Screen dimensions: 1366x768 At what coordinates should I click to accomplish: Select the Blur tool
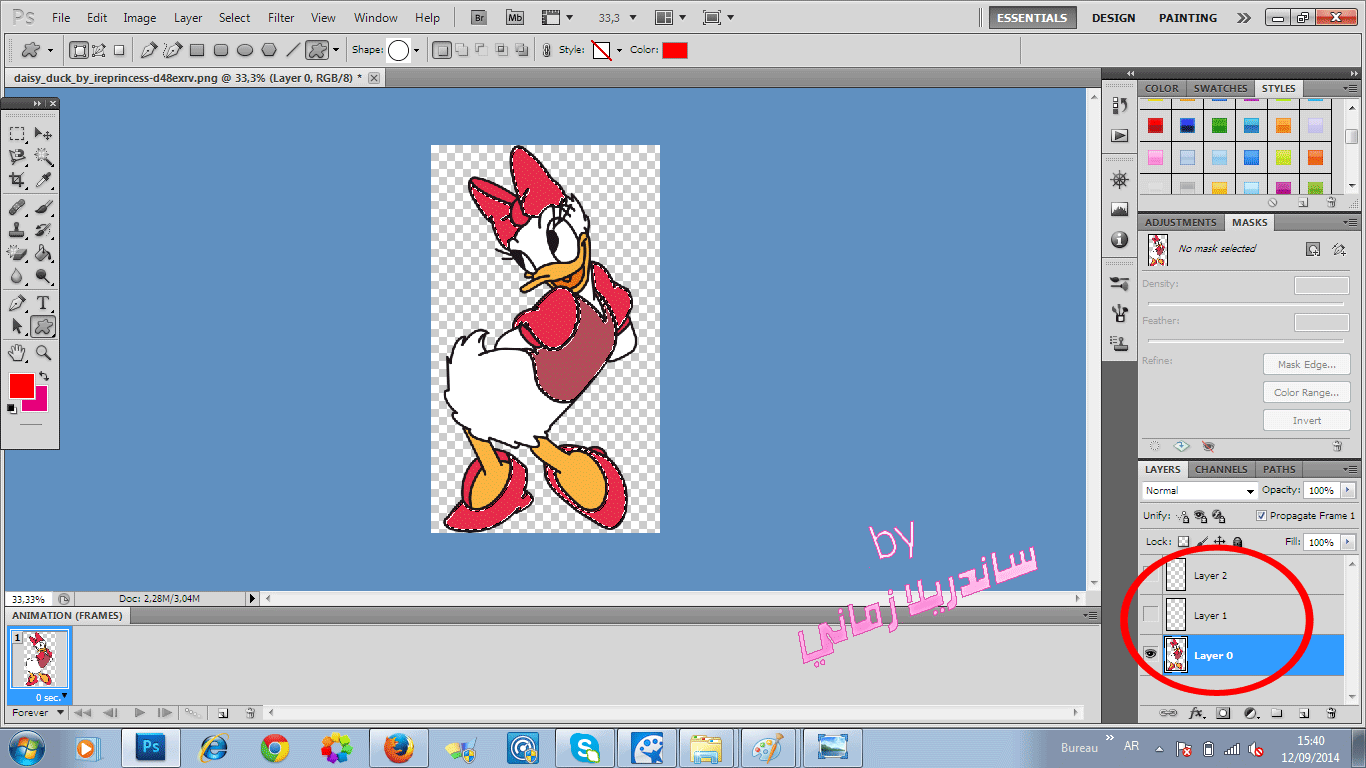[x=17, y=276]
